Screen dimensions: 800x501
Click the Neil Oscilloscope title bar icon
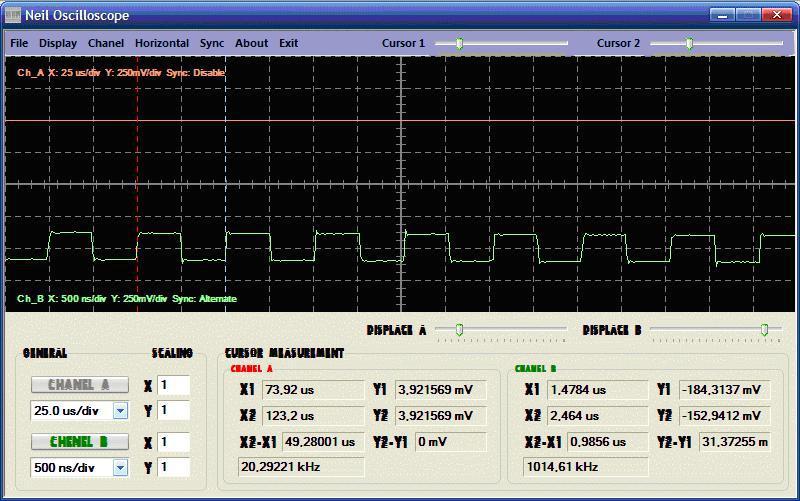[x=13, y=15]
